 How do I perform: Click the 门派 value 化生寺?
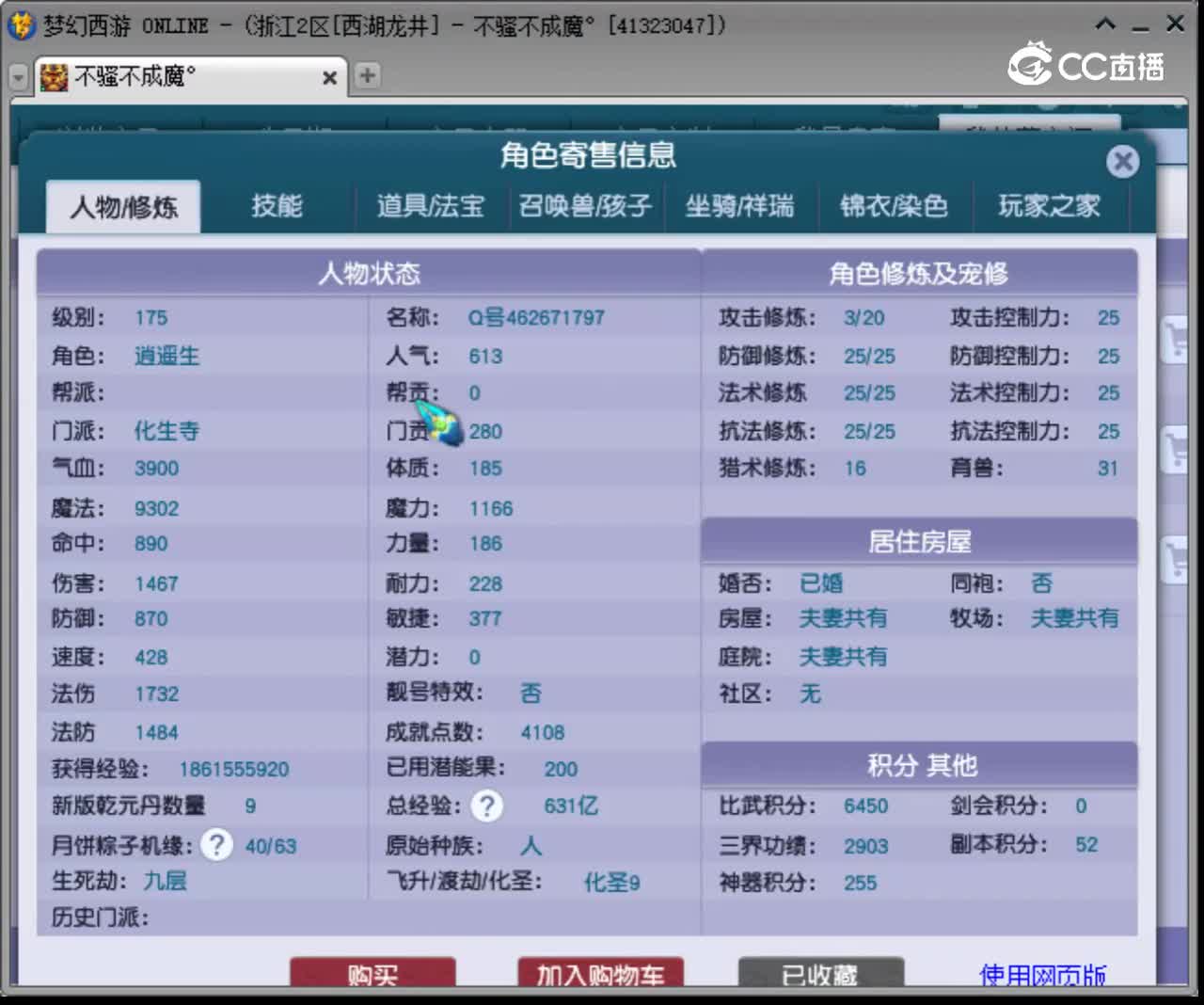pyautogui.click(x=166, y=431)
